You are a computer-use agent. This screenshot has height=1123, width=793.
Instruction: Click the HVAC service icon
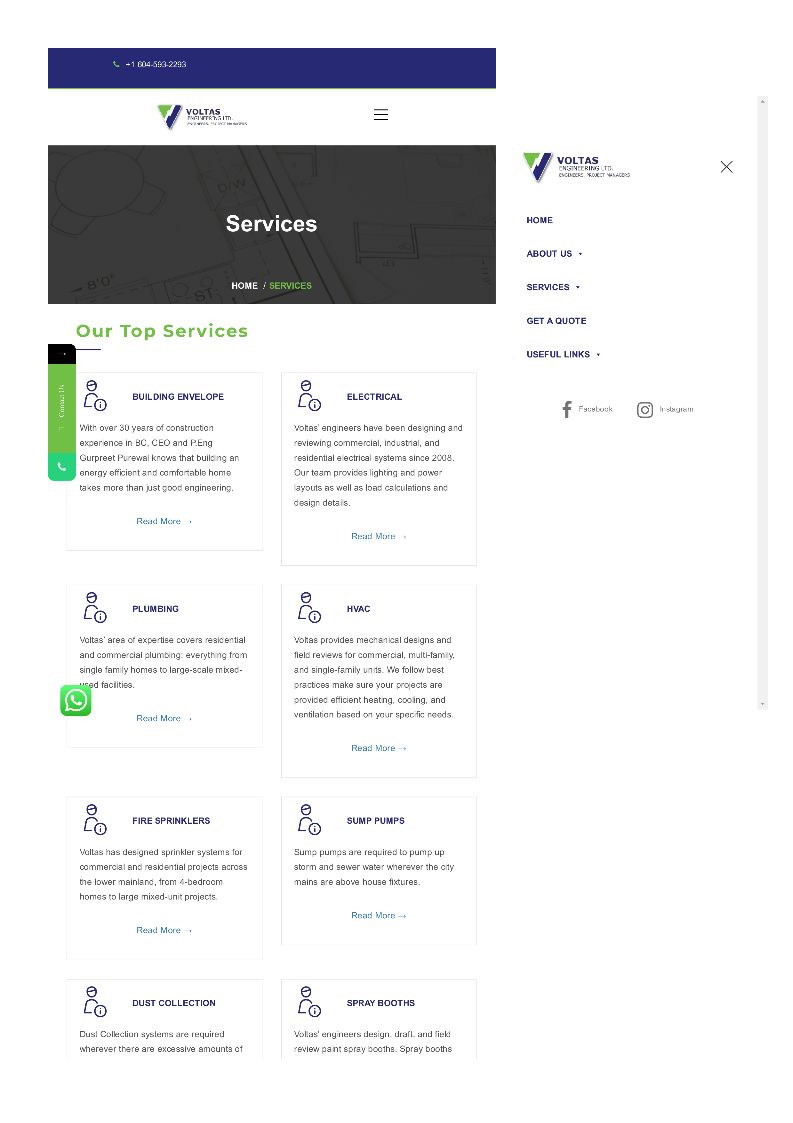pos(309,608)
